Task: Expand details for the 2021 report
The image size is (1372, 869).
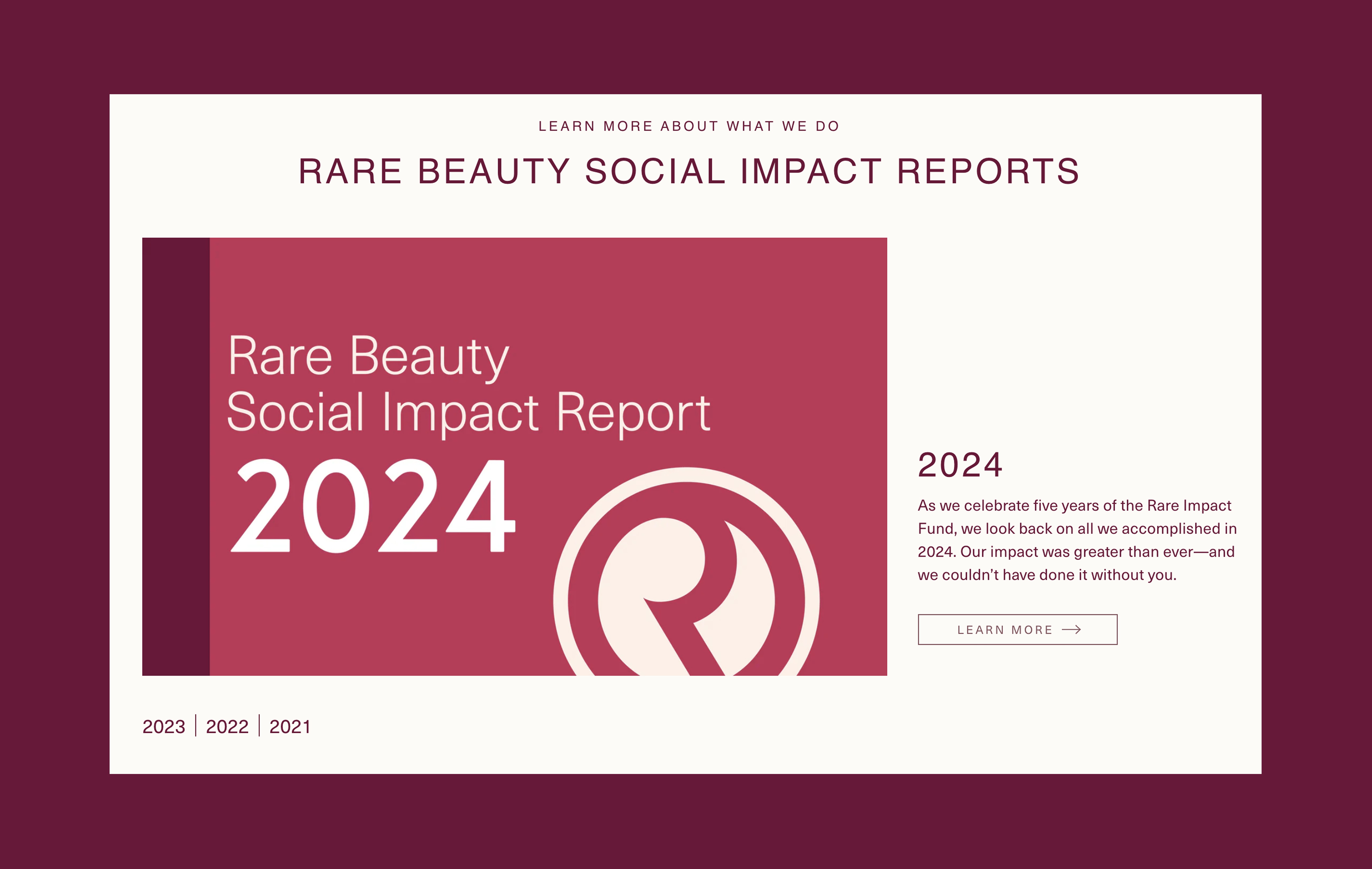Action: 289,726
